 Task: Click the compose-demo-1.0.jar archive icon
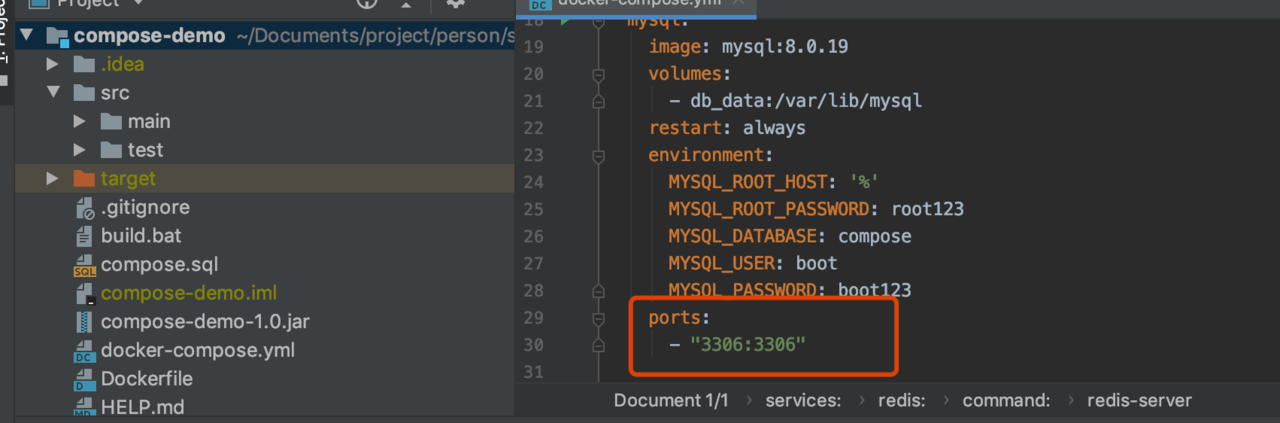pyautogui.click(x=85, y=322)
